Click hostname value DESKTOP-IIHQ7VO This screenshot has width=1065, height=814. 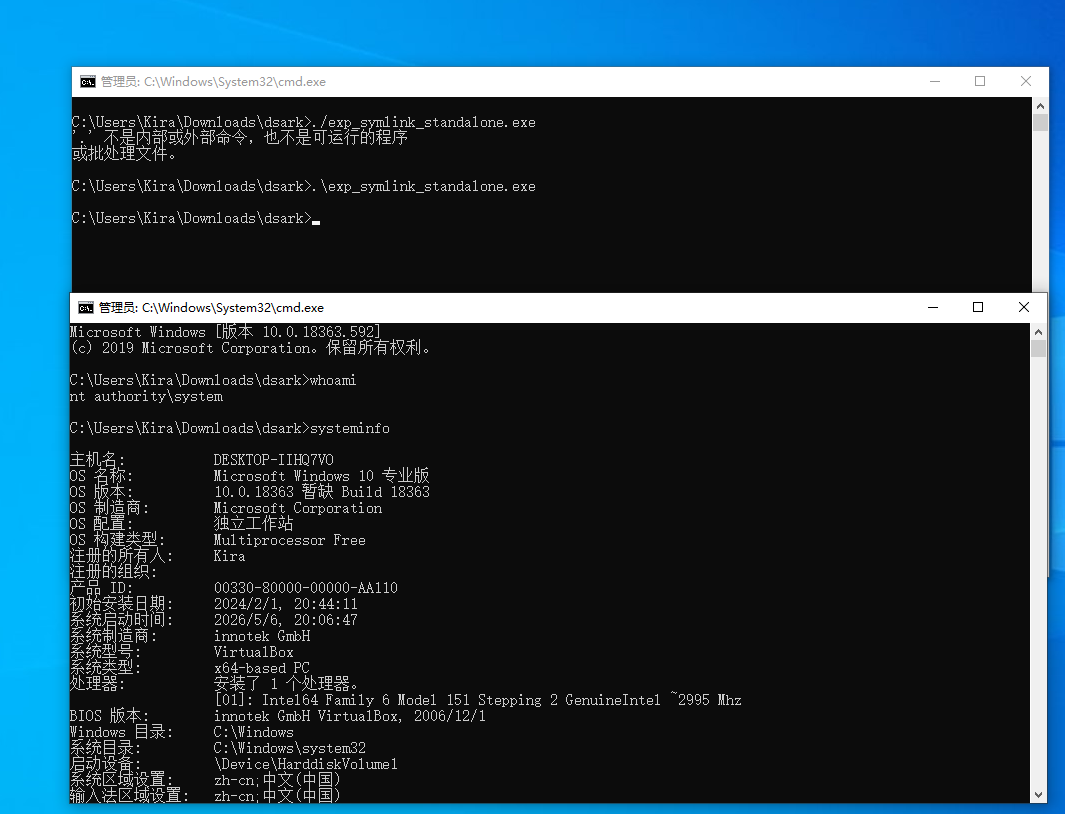coord(274,460)
